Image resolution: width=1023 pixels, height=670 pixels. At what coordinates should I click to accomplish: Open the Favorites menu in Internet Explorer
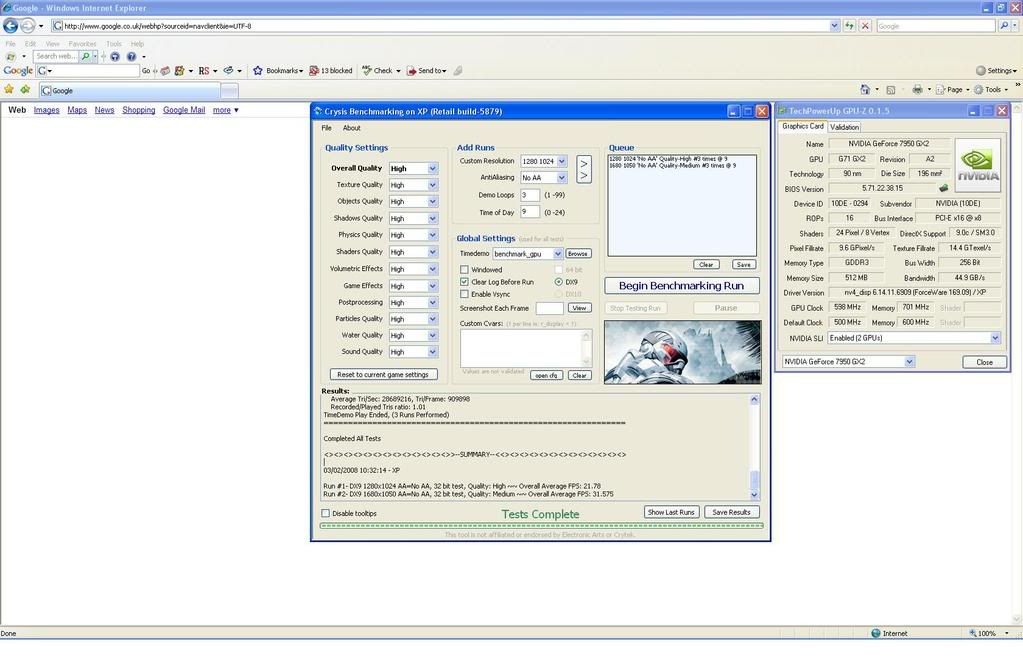[x=82, y=44]
